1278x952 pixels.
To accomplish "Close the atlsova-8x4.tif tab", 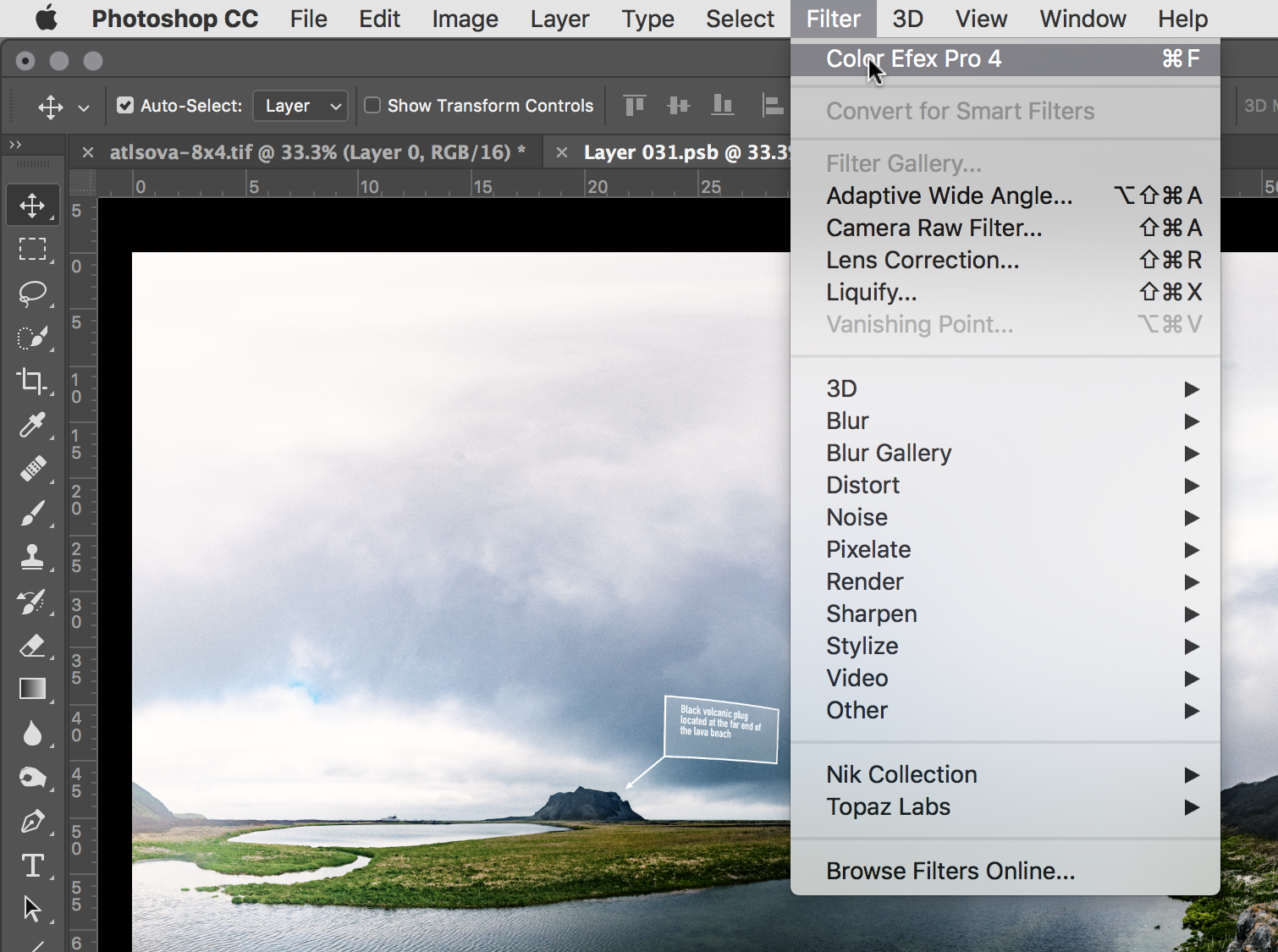I will tap(87, 153).
